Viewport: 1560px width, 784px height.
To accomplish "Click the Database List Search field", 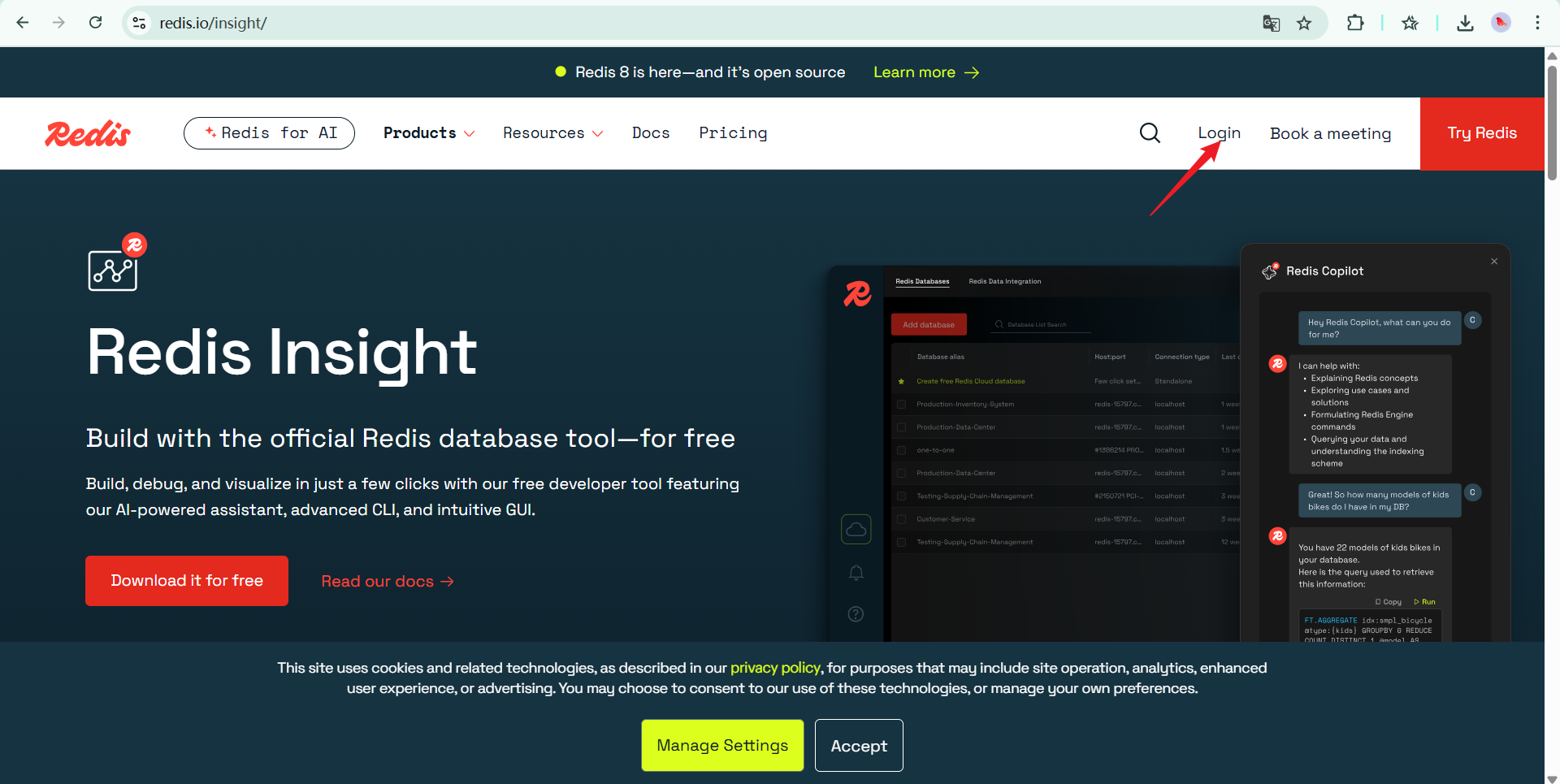I will click(1040, 325).
